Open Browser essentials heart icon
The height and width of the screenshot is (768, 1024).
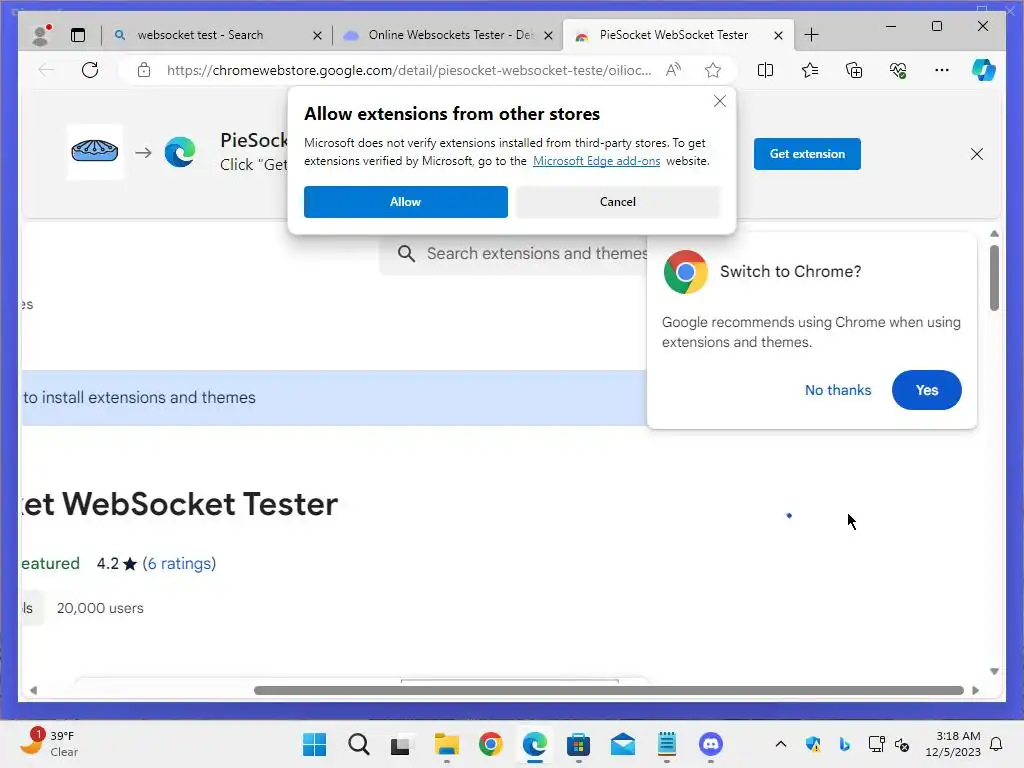pyautogui.click(x=898, y=70)
